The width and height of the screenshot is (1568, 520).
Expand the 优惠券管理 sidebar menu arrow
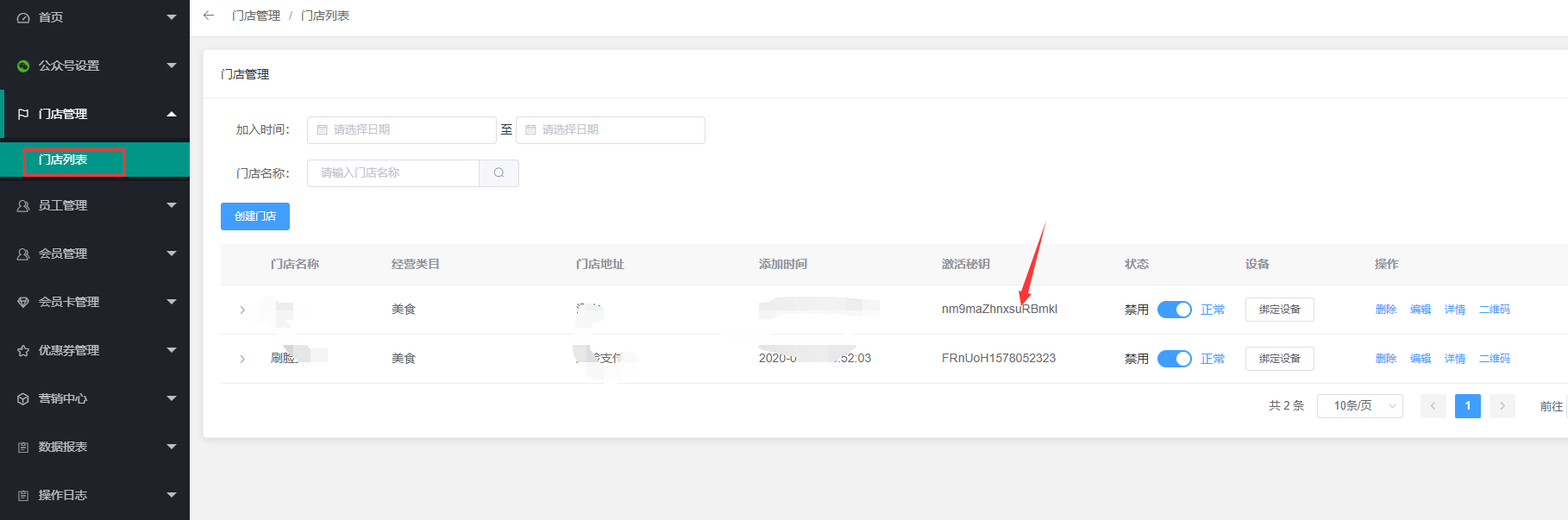pyautogui.click(x=172, y=350)
